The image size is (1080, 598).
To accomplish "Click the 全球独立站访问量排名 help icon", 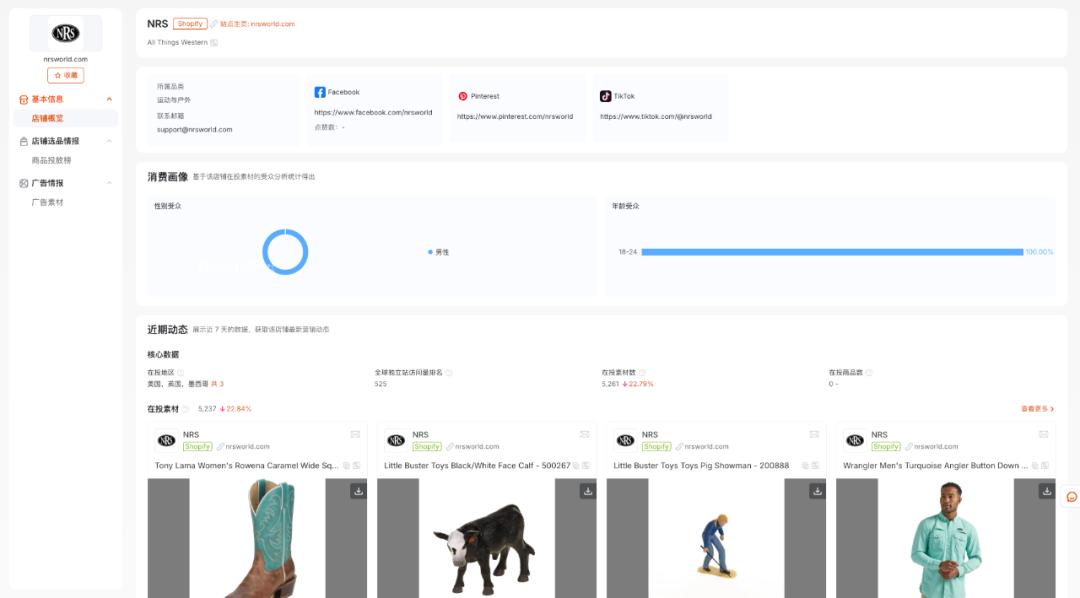I will tap(448, 373).
